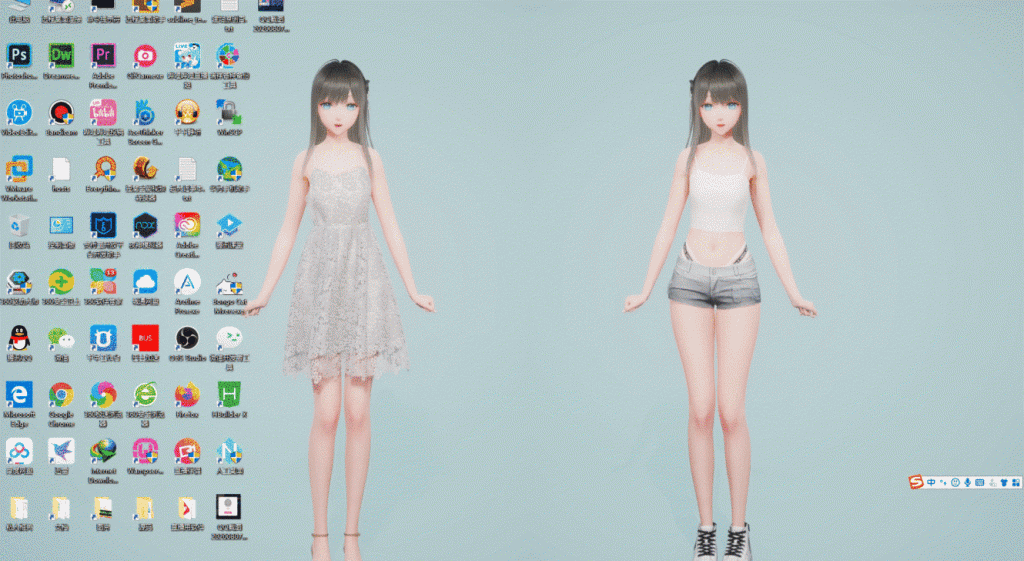This screenshot has width=1024, height=561.
Task: Select the Nox emulator shortcut
Action: pos(145,225)
